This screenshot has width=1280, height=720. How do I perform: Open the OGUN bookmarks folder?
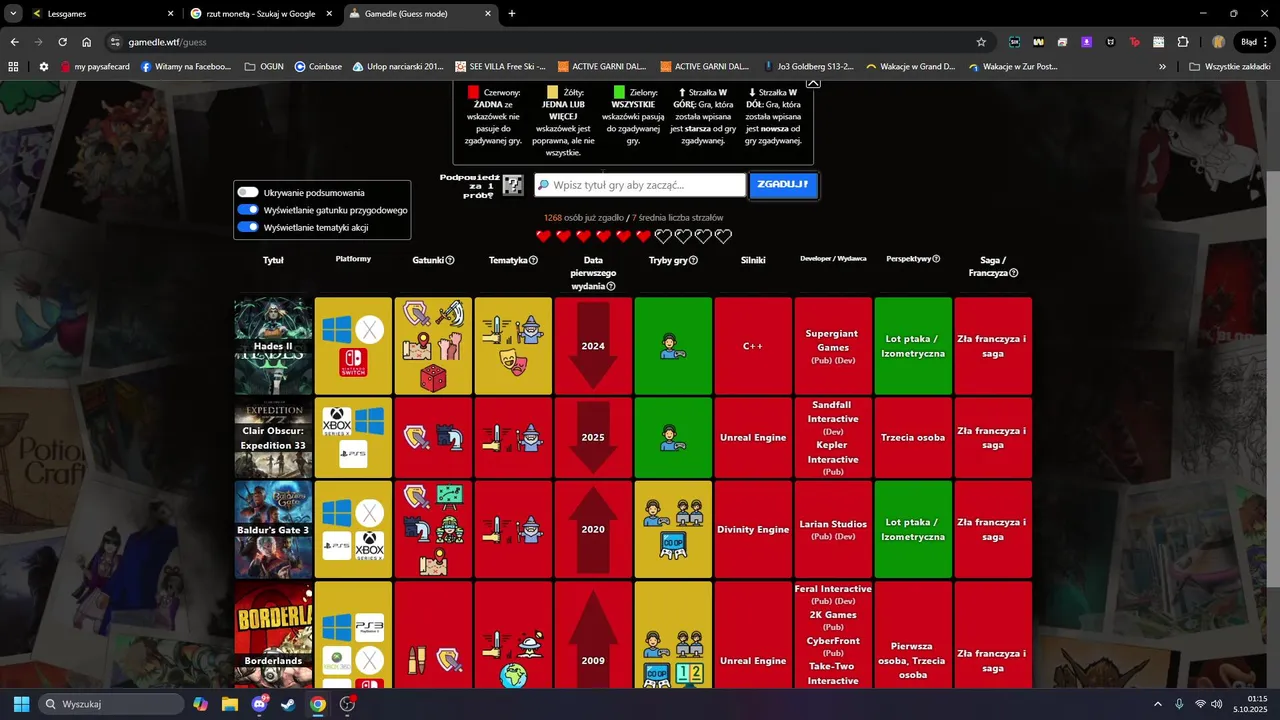point(264,67)
